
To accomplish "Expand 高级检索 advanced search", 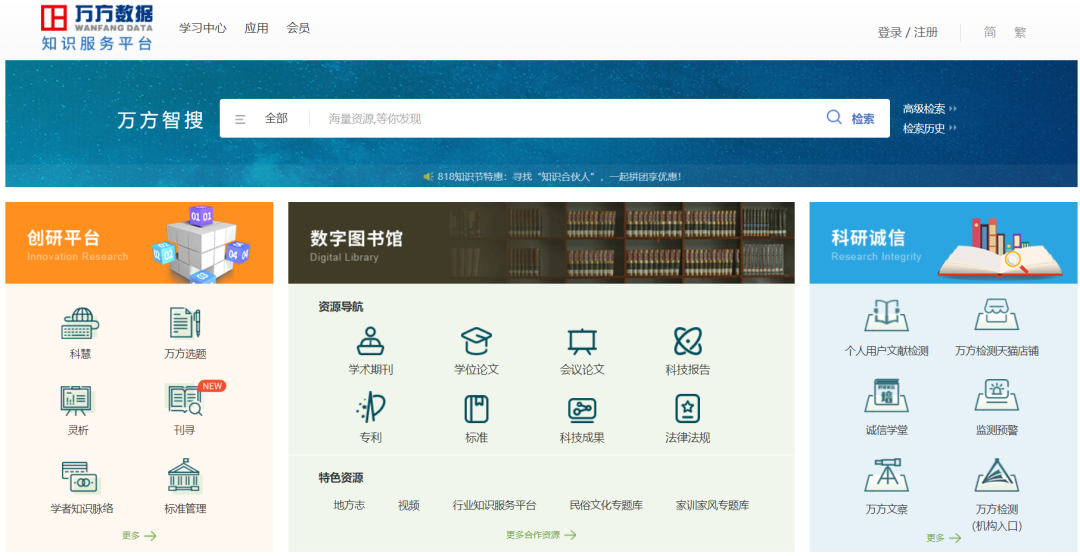I will (930, 109).
